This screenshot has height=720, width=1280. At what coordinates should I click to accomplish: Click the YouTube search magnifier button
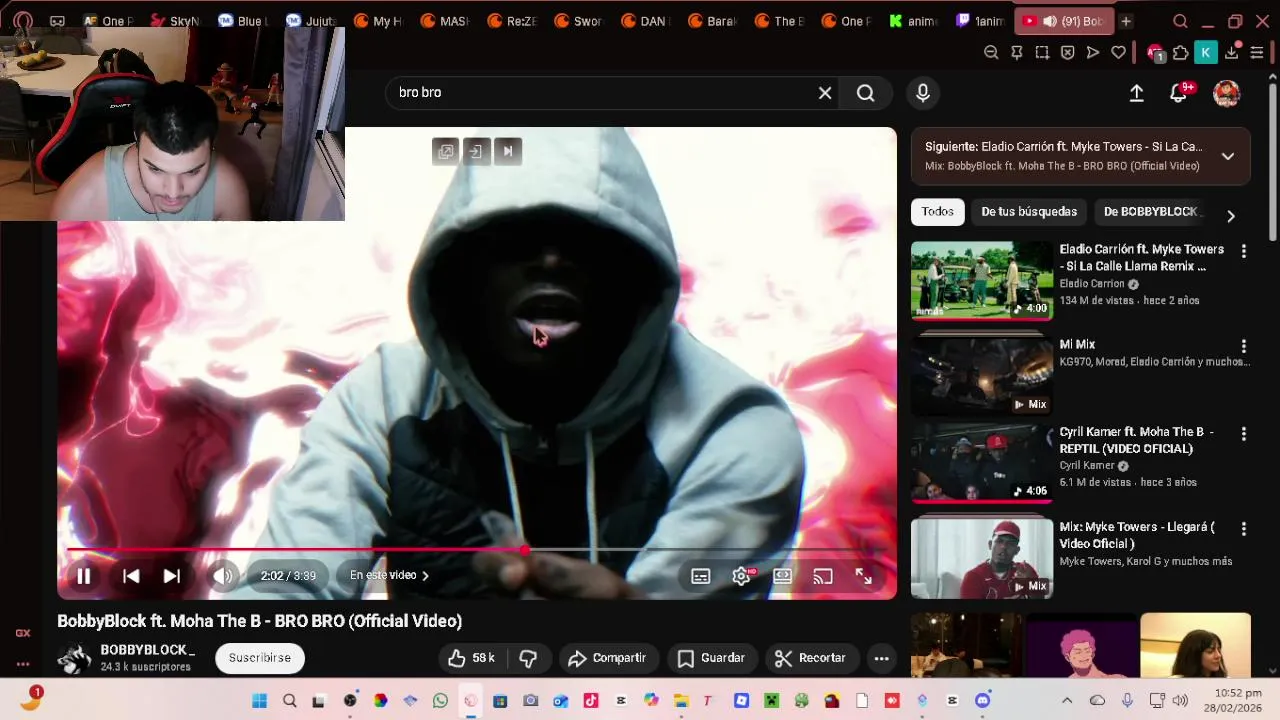click(866, 93)
